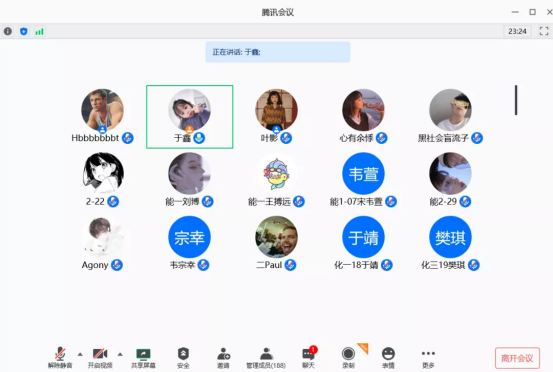Image resolution: width=553 pixels, height=372 pixels.
Task: Select participant 于鑫's avatar
Action: click(x=189, y=110)
